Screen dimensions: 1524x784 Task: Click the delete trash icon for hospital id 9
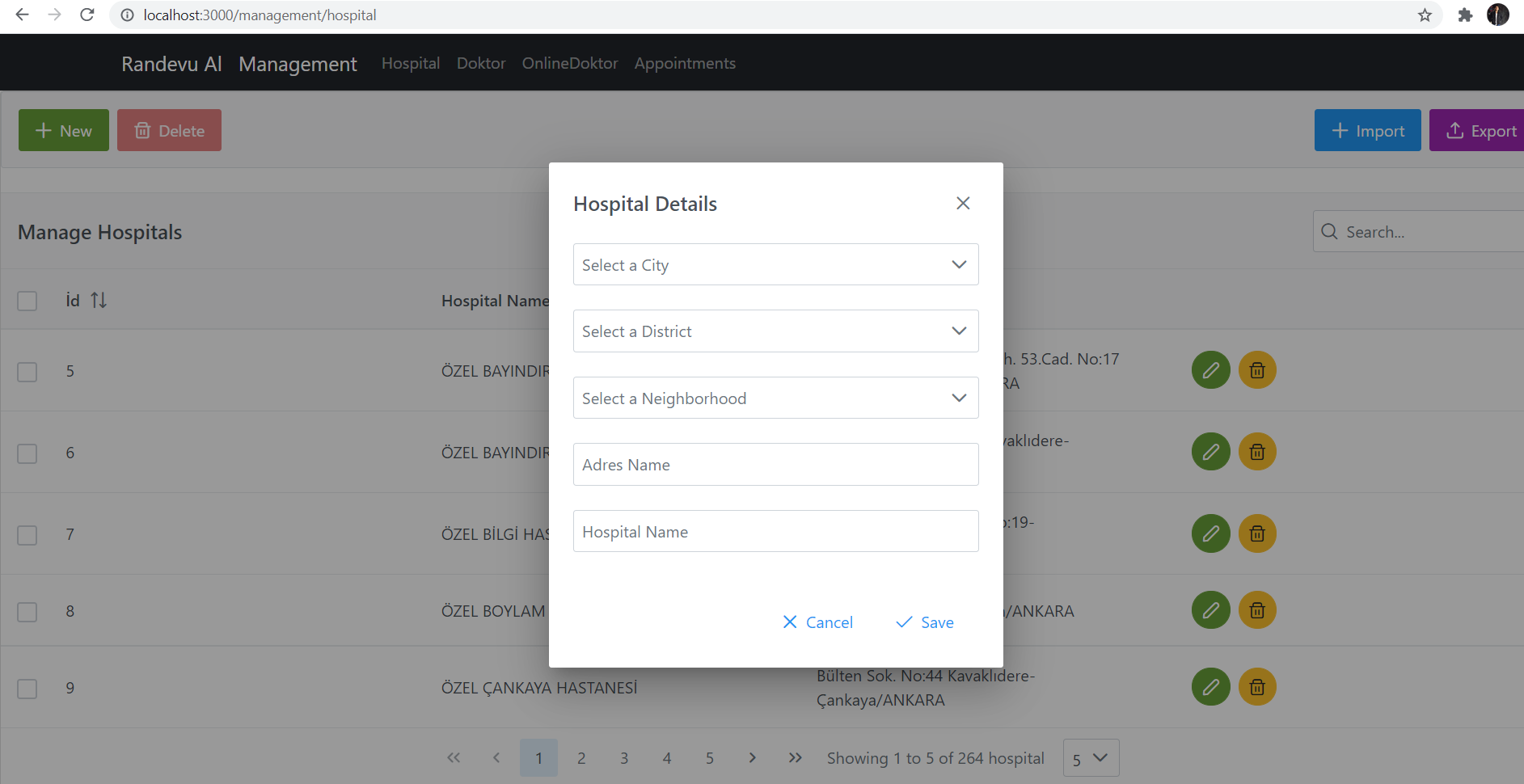1256,686
